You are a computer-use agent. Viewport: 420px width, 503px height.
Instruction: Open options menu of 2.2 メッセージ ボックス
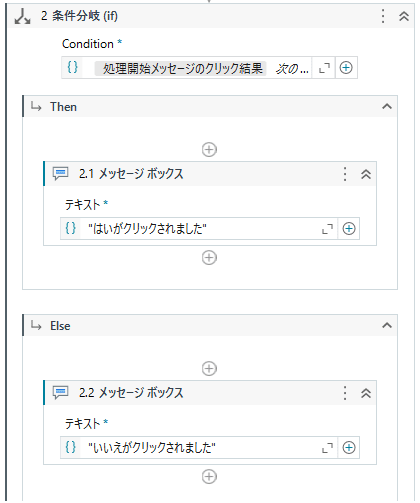click(345, 393)
